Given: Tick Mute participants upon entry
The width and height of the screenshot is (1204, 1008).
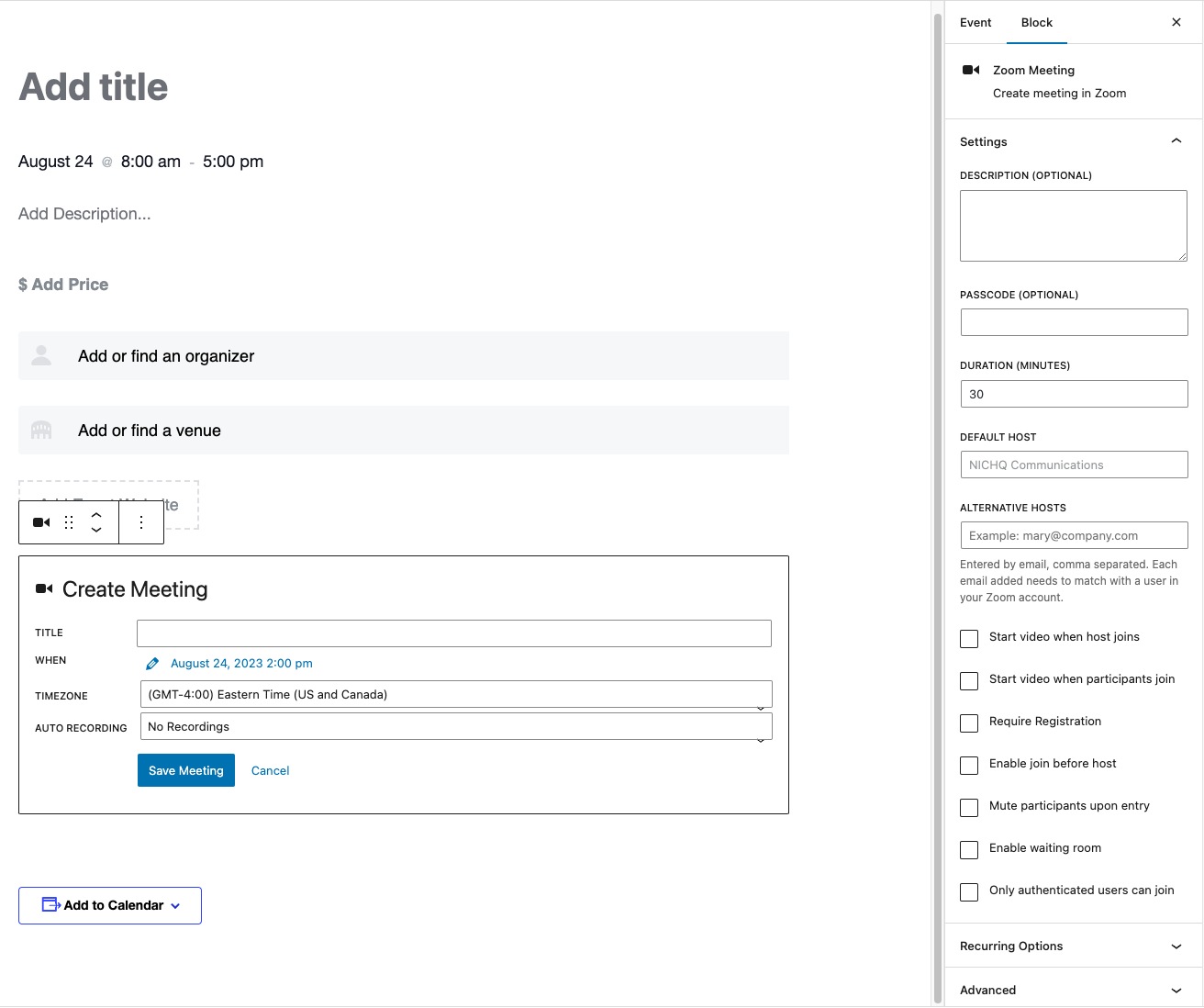Looking at the screenshot, I should [x=969, y=808].
